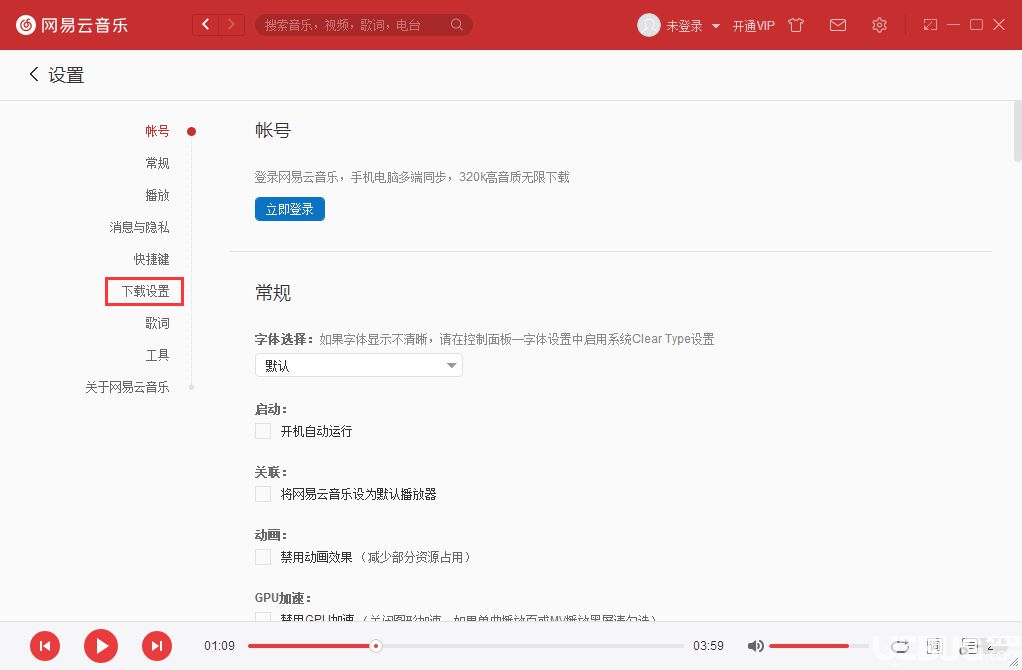Click the 立即登录 button
Image resolution: width=1022 pixels, height=670 pixels.
(289, 209)
